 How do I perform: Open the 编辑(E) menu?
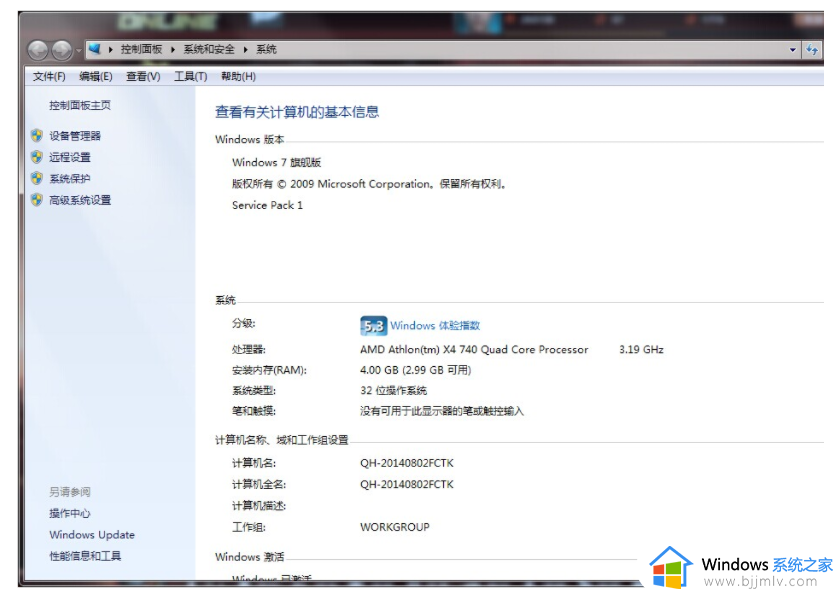click(x=96, y=76)
